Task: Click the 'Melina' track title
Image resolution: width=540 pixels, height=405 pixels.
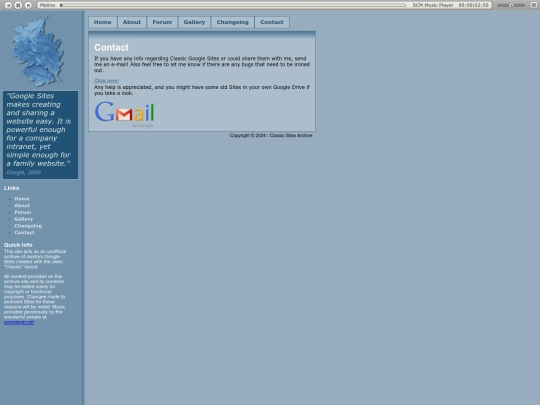Action: (x=47, y=5)
